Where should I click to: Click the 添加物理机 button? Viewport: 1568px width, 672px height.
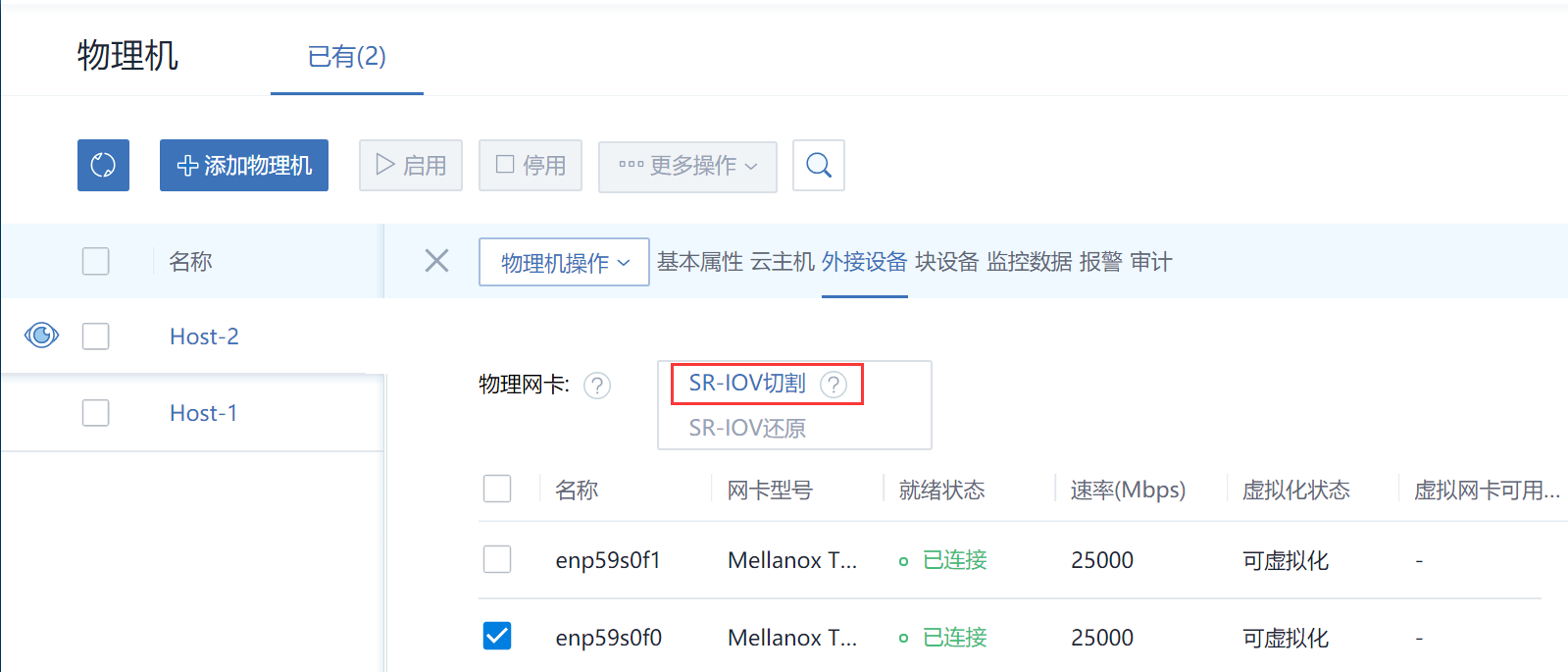244,165
